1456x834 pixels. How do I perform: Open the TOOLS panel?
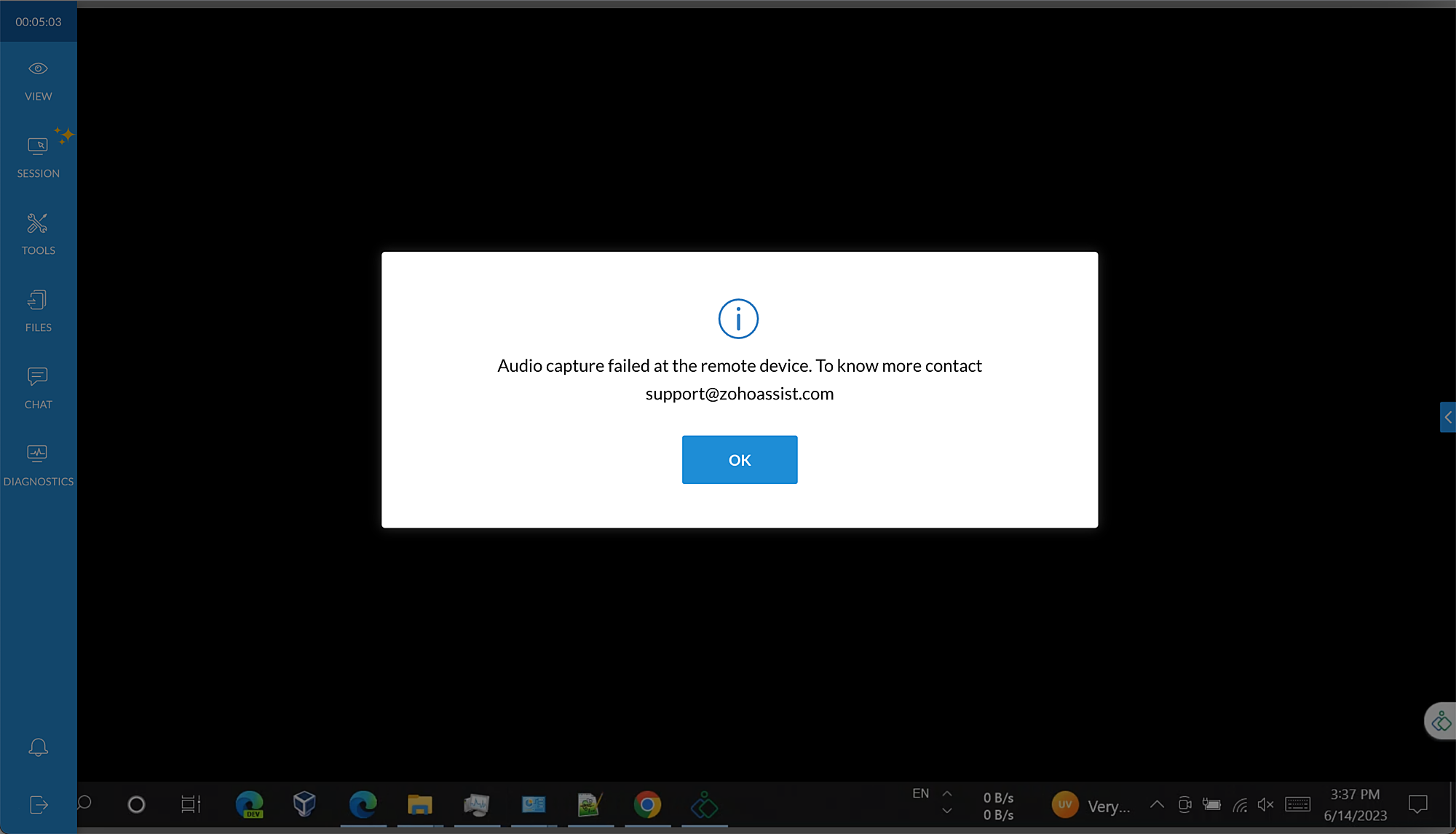[x=38, y=234]
